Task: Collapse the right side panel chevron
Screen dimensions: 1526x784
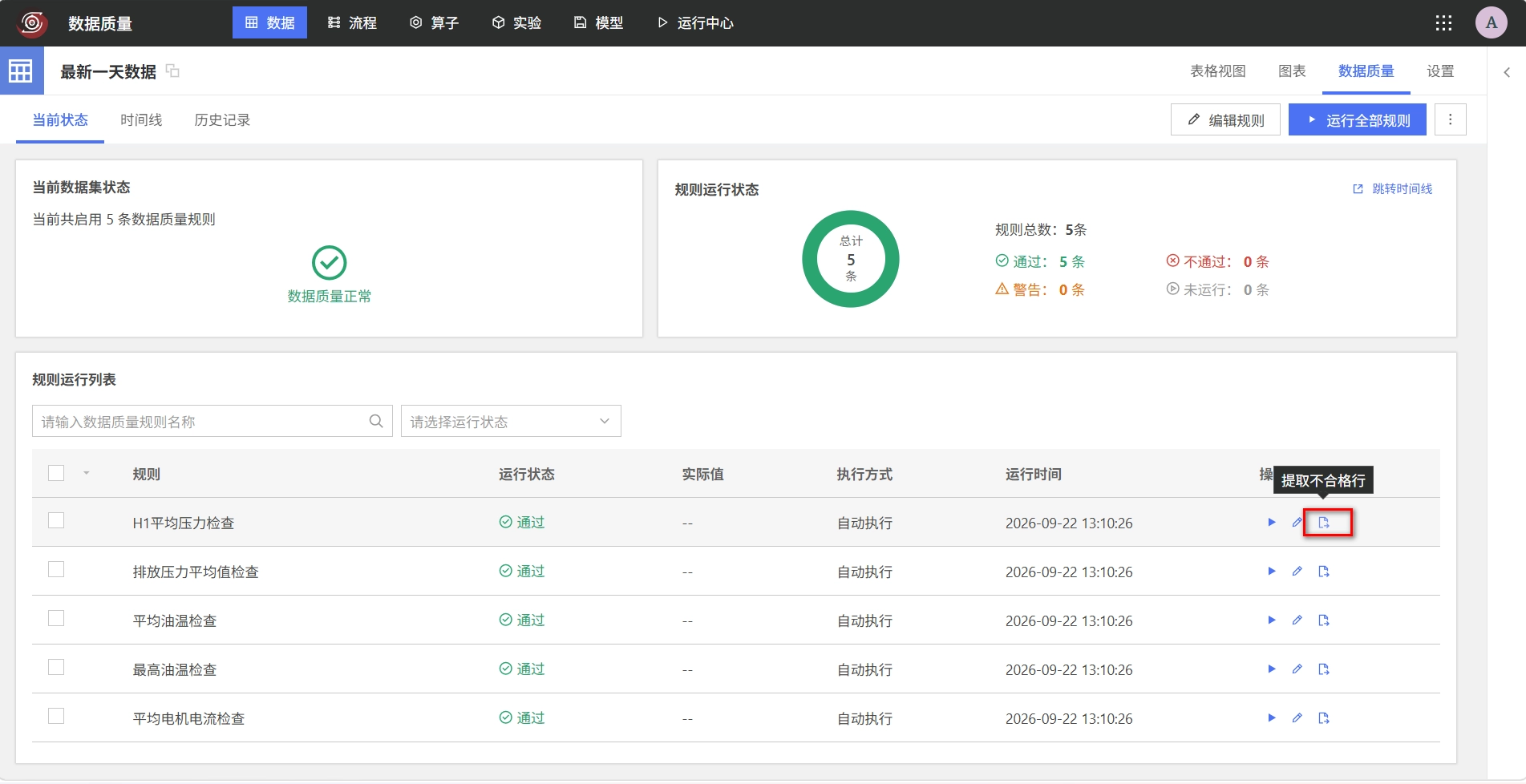Action: click(x=1507, y=72)
